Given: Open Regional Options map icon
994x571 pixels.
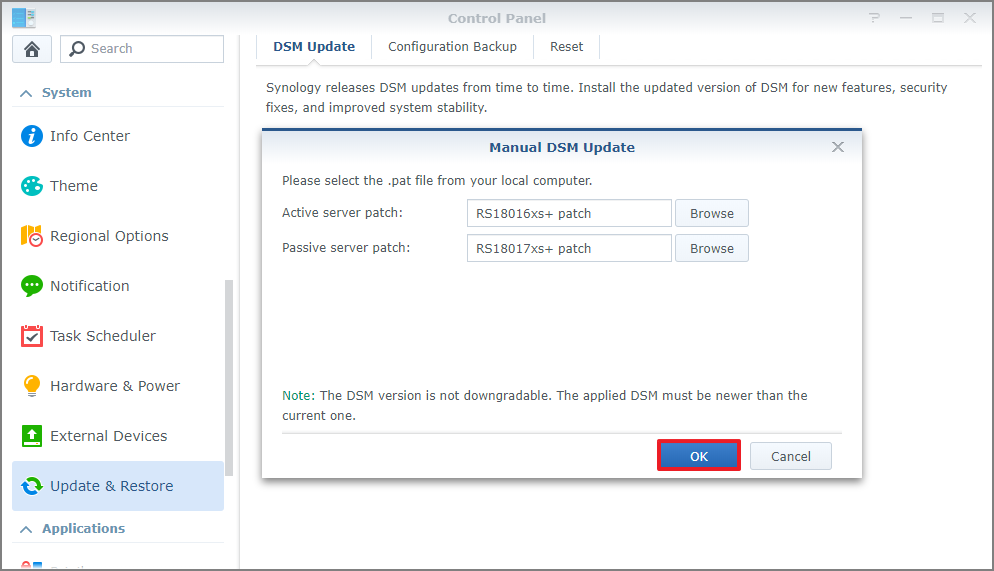Looking at the screenshot, I should [32, 236].
